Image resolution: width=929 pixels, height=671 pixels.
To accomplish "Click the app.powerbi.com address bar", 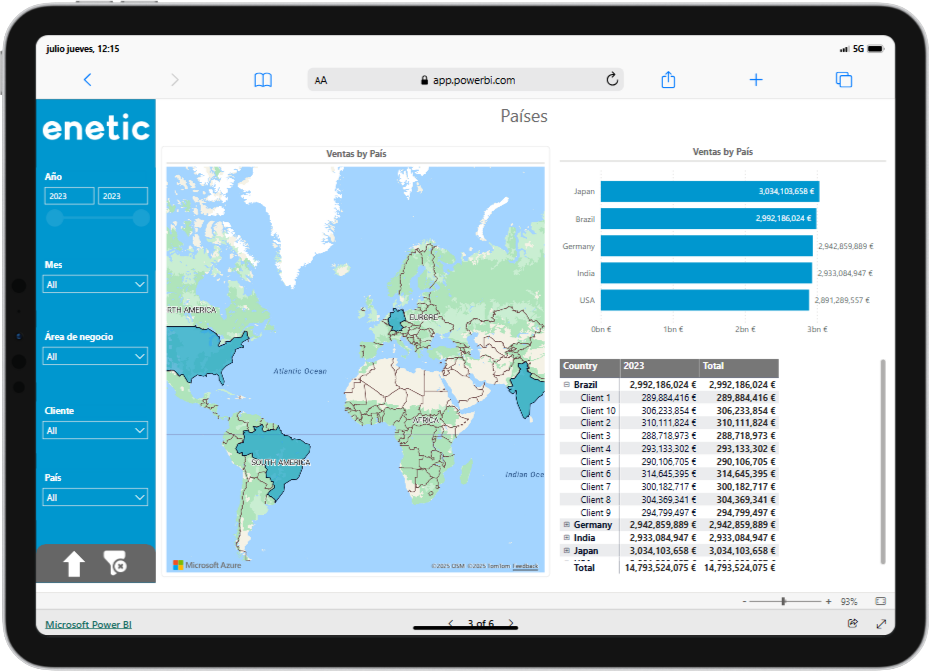I will (x=466, y=80).
